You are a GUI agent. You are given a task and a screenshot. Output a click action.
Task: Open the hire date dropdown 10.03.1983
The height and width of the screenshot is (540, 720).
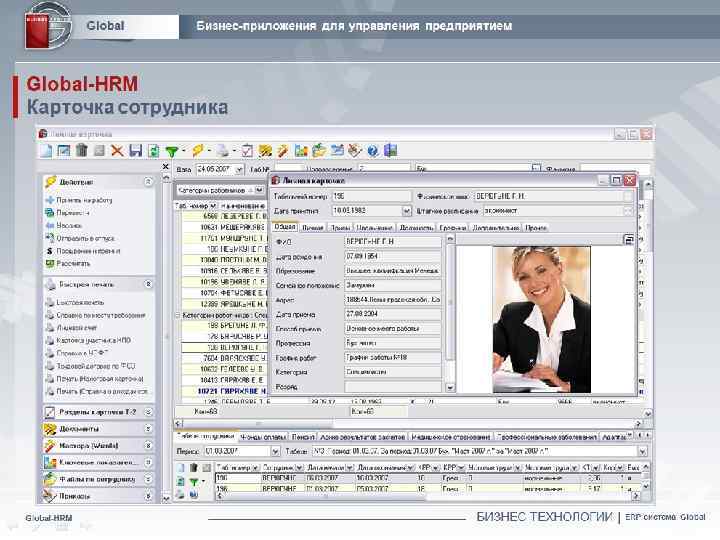pyautogui.click(x=406, y=211)
